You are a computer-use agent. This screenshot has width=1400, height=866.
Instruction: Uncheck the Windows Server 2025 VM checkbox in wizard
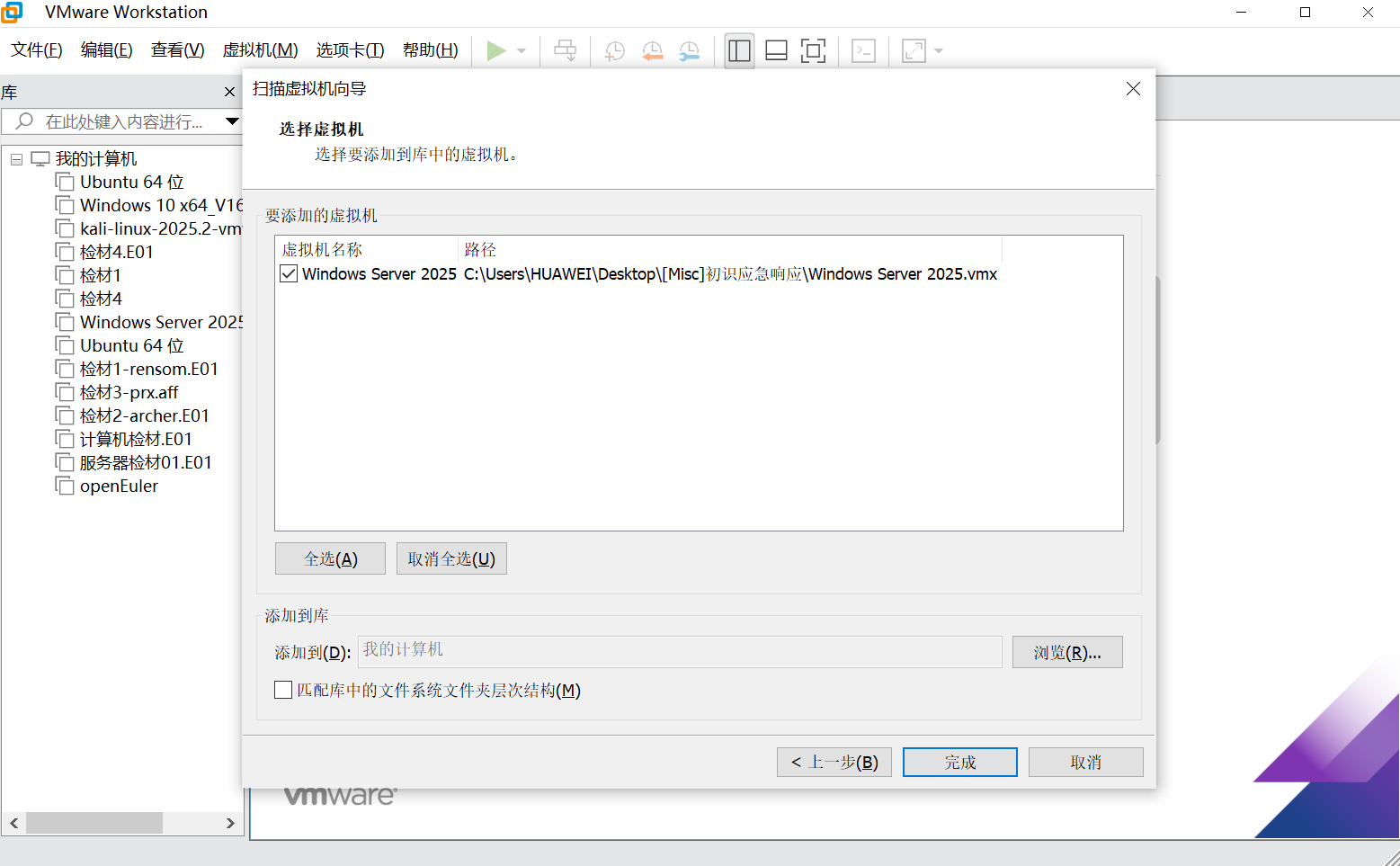click(289, 274)
